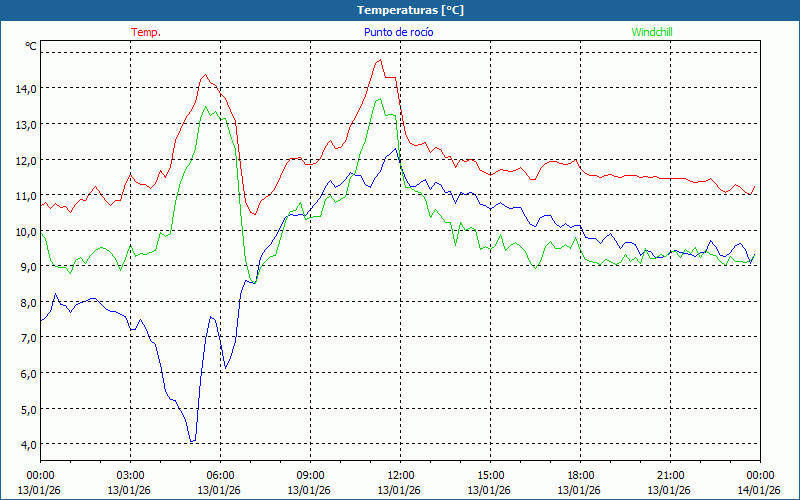Screen dimensions: 800x500
Task: Select the 06:00 time axis label
Action: coord(220,475)
